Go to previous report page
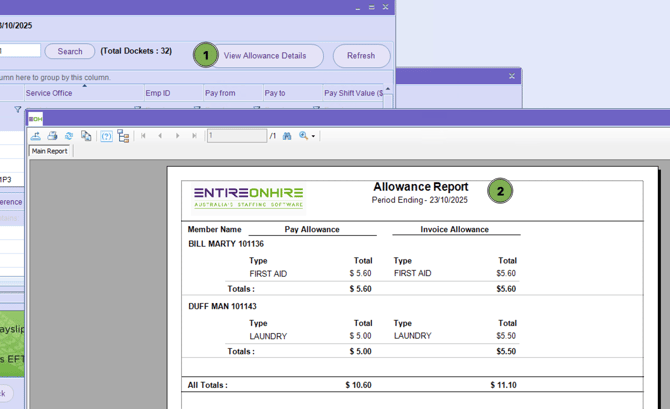670x409 pixels. click(160, 136)
